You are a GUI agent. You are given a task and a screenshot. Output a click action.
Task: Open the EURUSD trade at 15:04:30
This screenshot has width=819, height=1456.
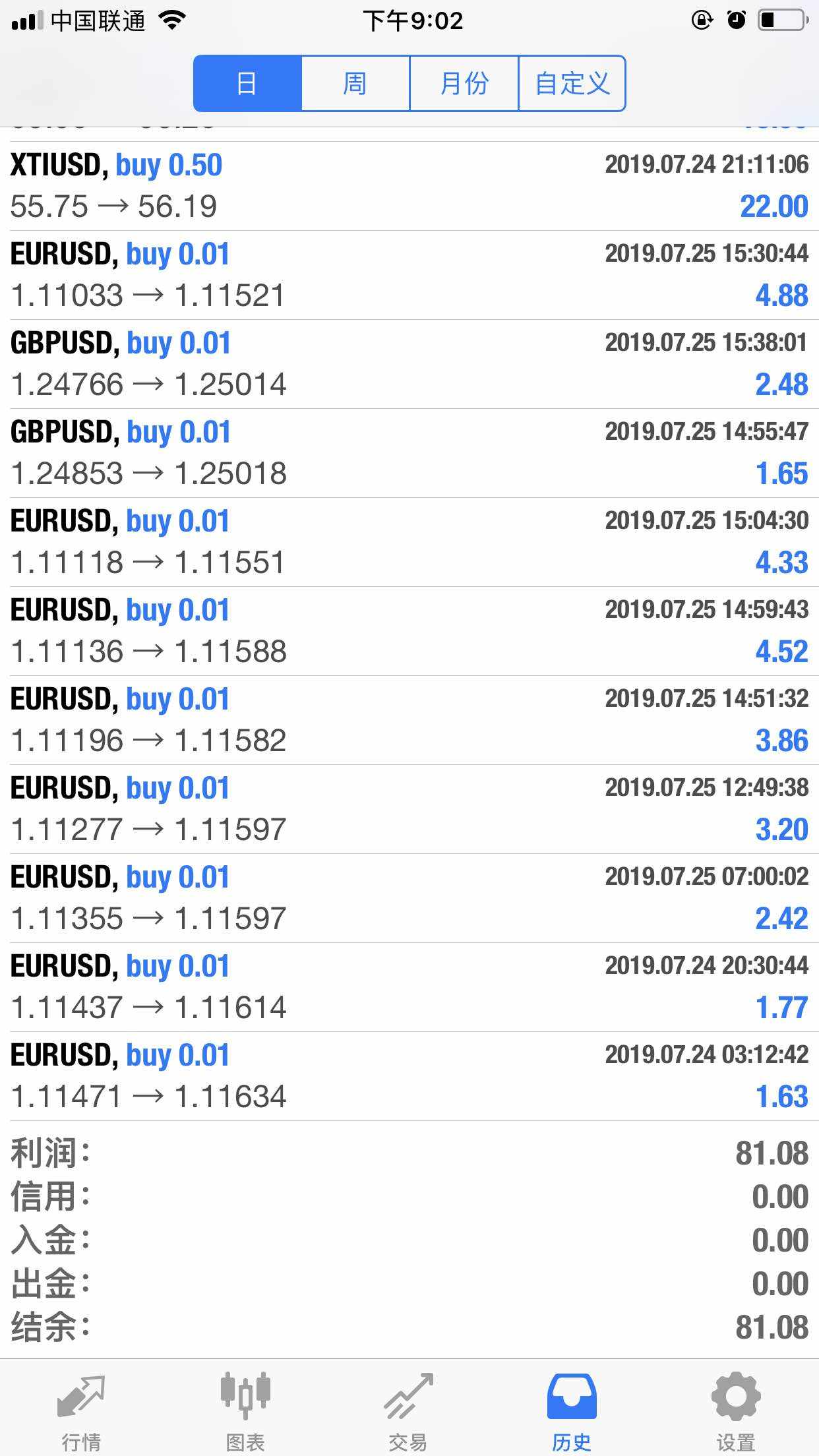[x=409, y=542]
